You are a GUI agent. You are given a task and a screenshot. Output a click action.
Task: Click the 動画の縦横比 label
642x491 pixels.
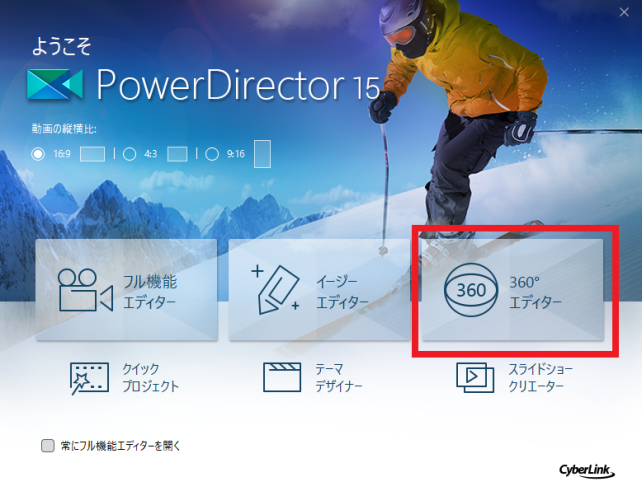(x=64, y=129)
